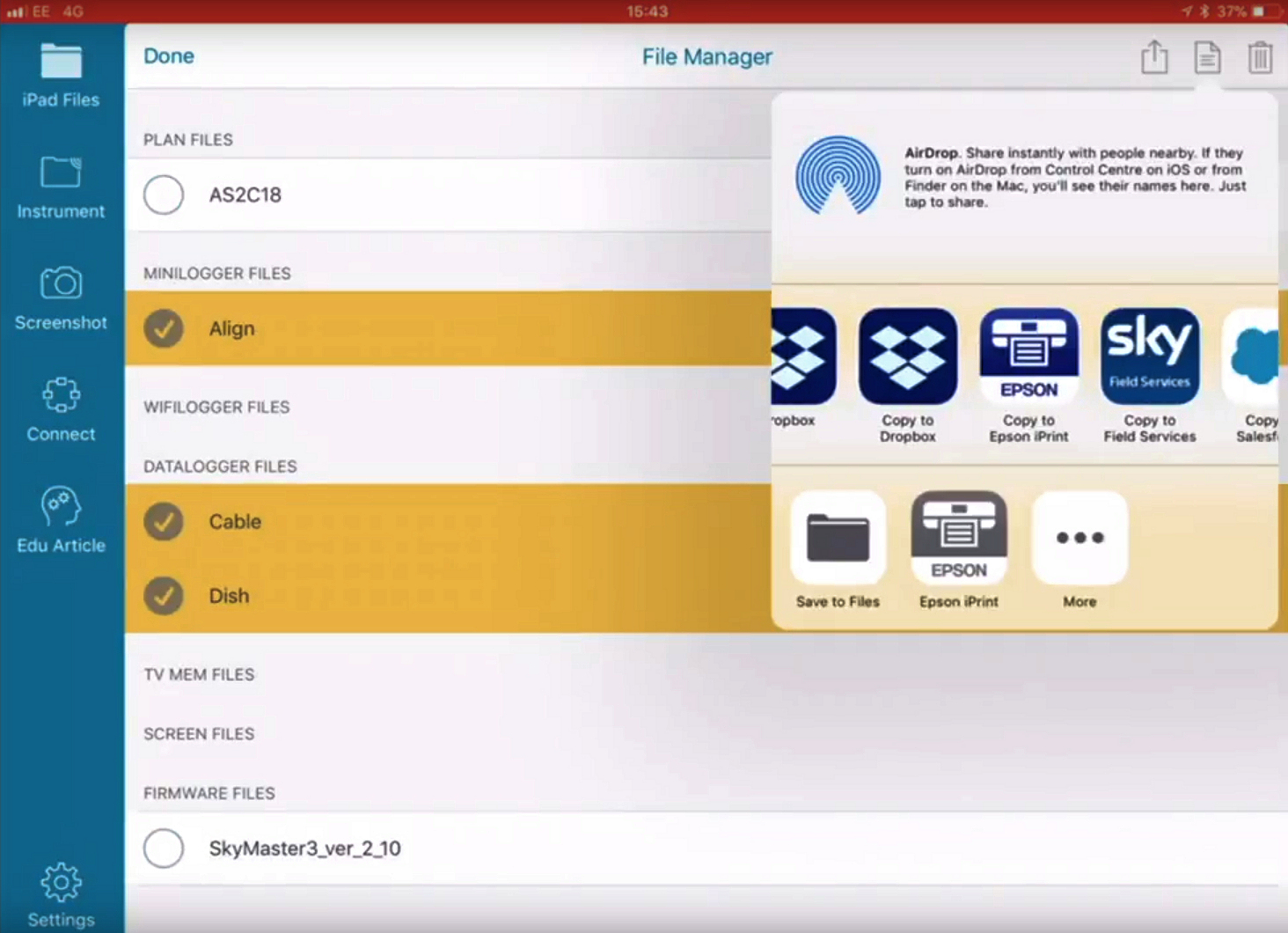Screen dimensions: 1288x933
Task: Open the Instrument folder in sidebar
Action: click(61, 187)
